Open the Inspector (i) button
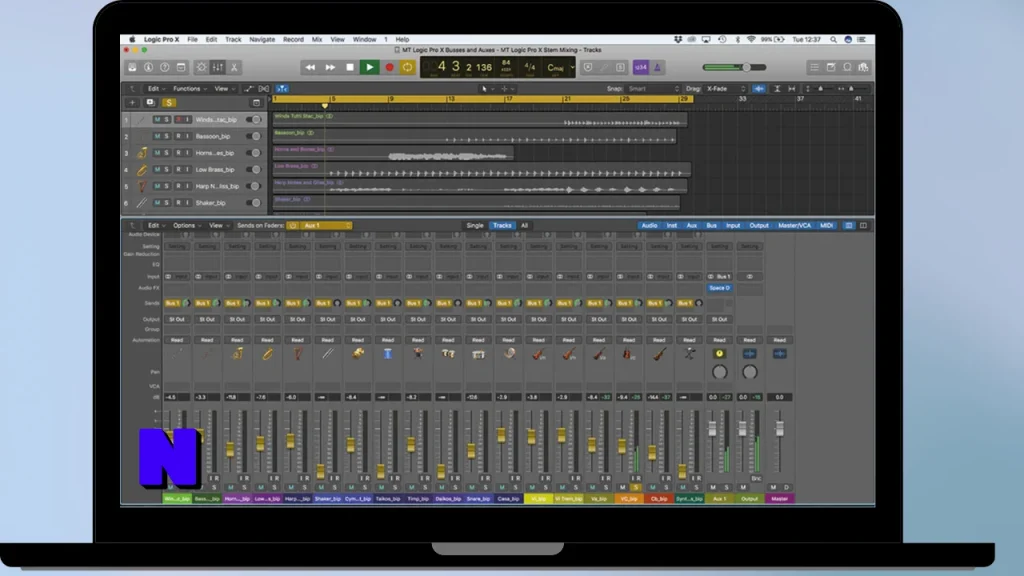Image resolution: width=1024 pixels, height=576 pixels. click(148, 67)
